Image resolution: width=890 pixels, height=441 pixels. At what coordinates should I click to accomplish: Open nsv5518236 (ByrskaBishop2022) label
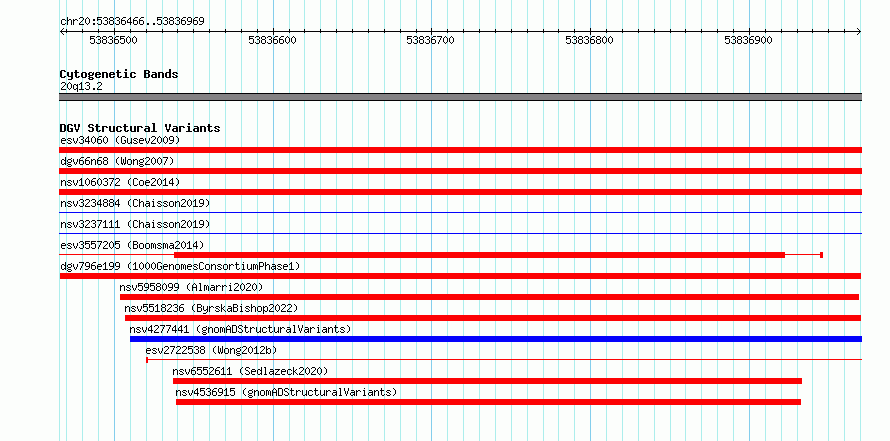pyautogui.click(x=211, y=308)
